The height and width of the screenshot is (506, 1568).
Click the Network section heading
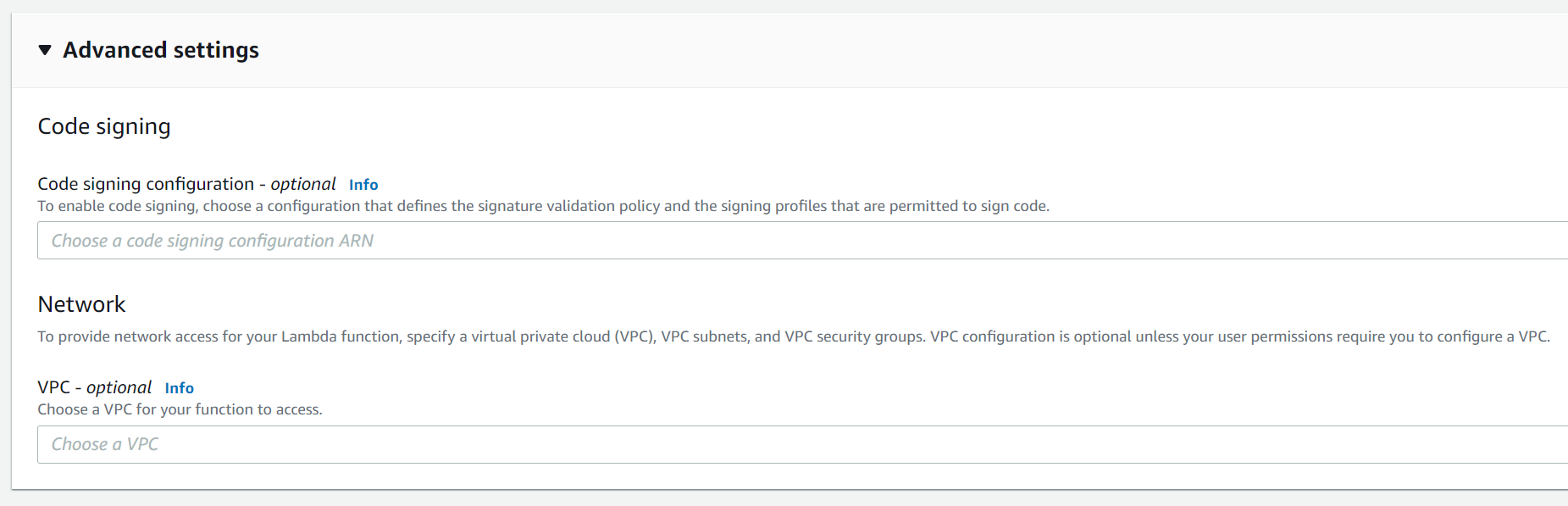(81, 304)
